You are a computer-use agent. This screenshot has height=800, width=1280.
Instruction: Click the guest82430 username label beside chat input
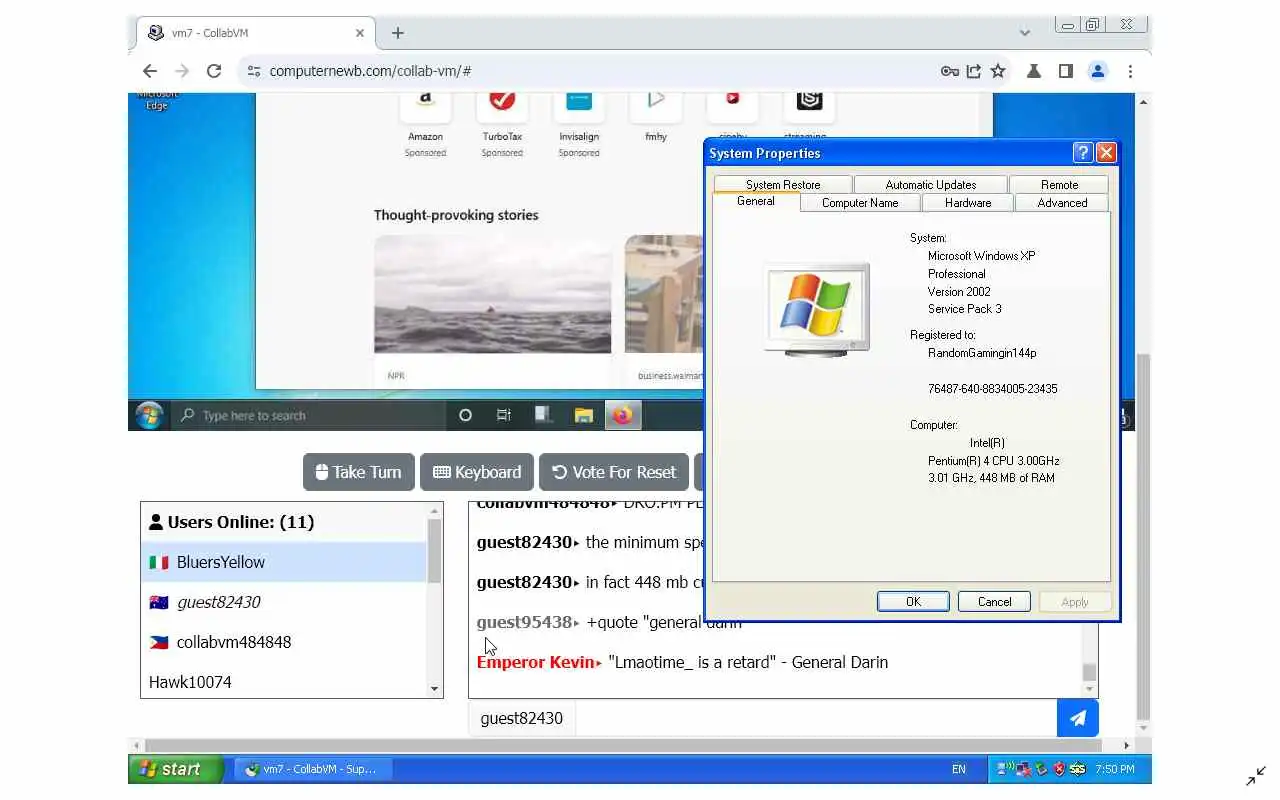click(522, 718)
